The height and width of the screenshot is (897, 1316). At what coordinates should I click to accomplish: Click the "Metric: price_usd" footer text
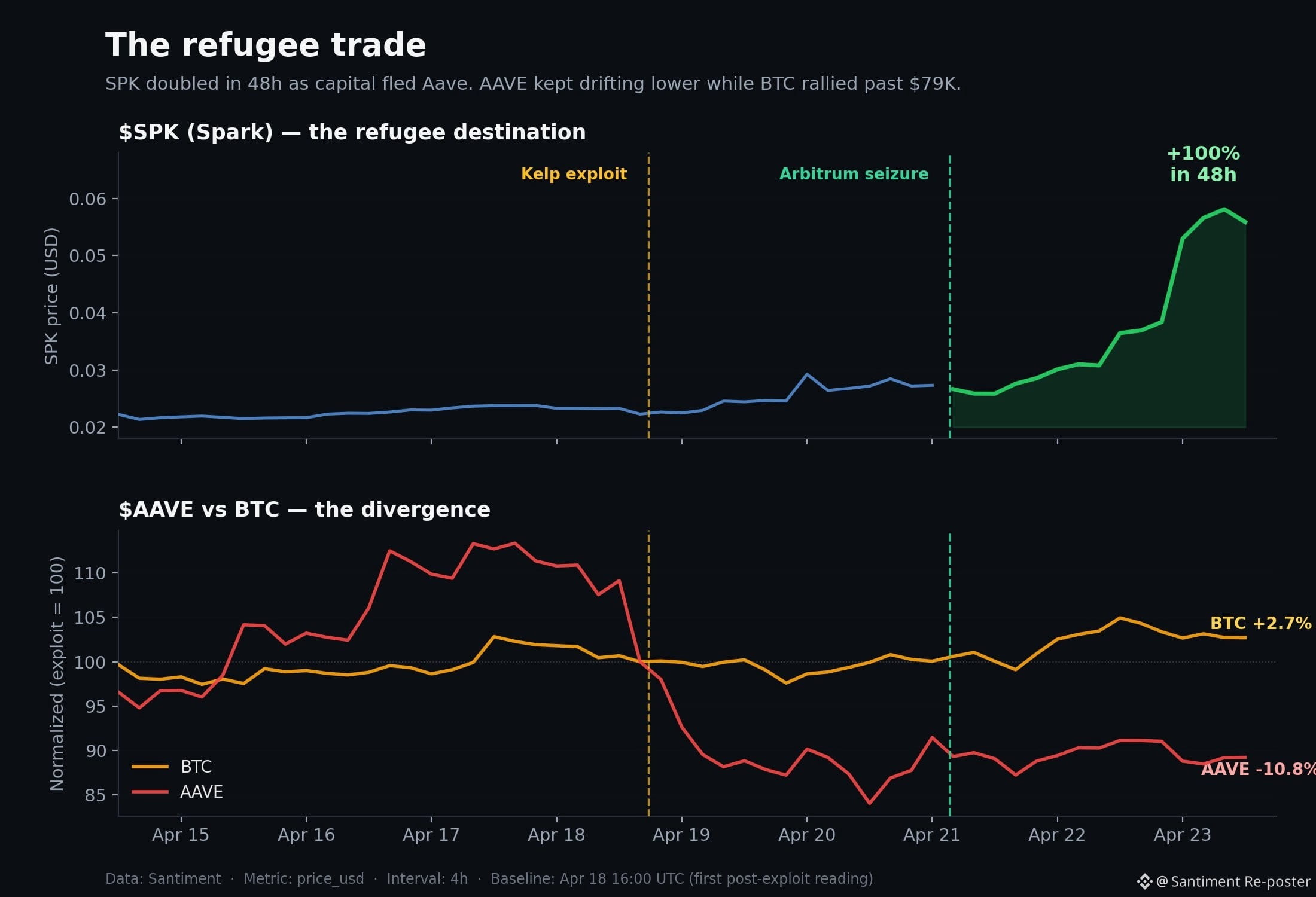pos(304,879)
